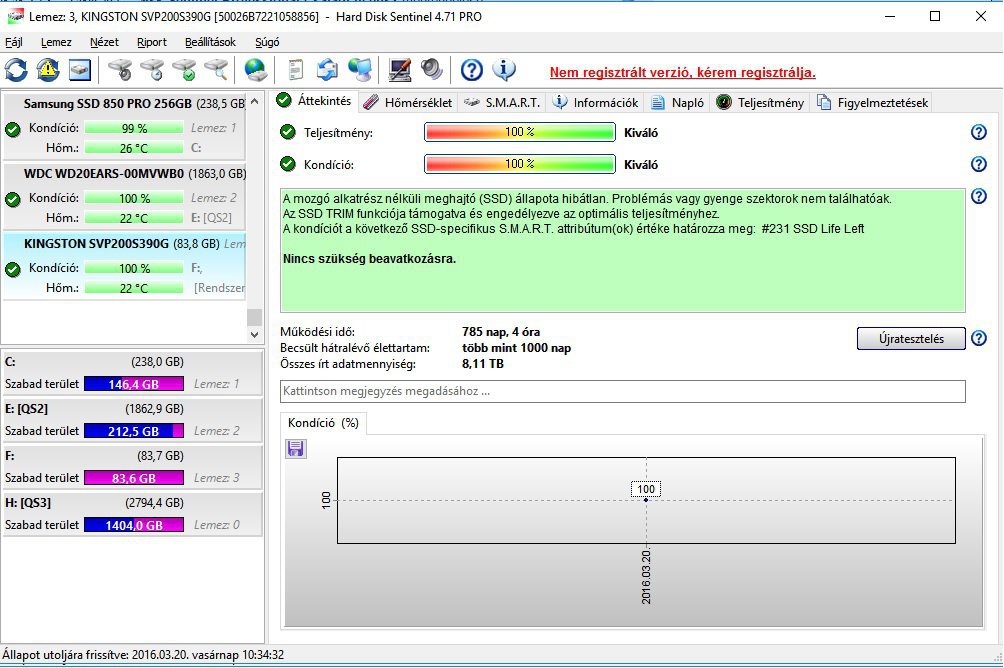The width and height of the screenshot is (1004, 668).
Task: Switch to the Hőmérséklet tab
Action: 409,102
